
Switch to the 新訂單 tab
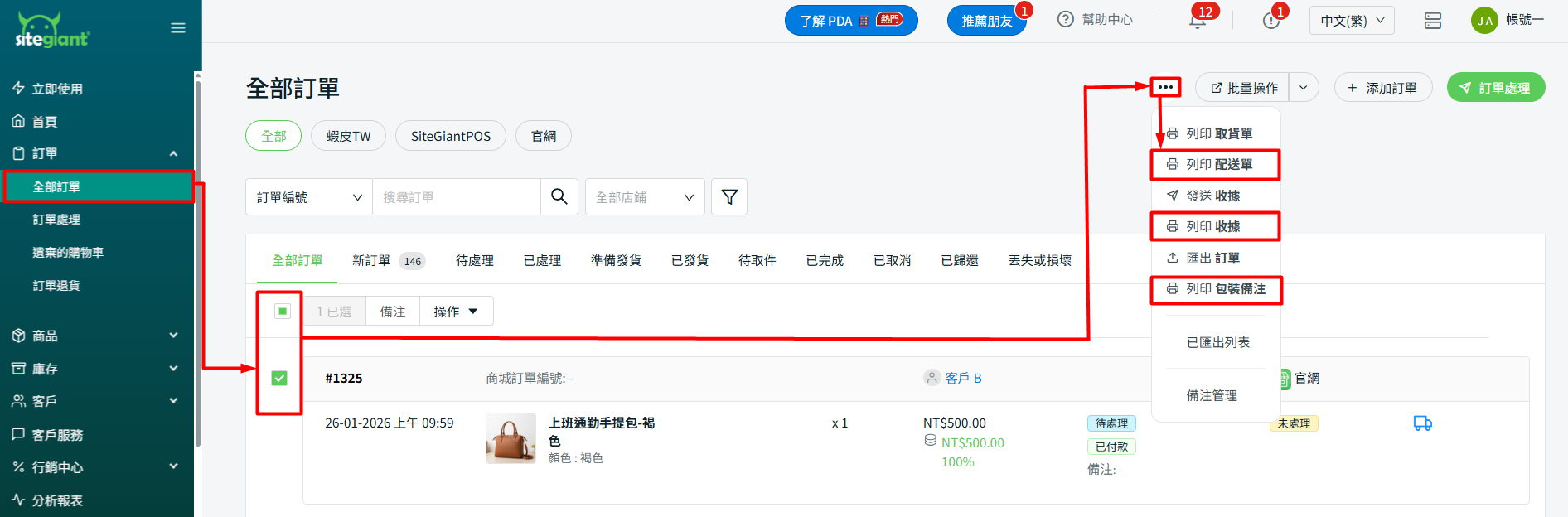coord(371,260)
